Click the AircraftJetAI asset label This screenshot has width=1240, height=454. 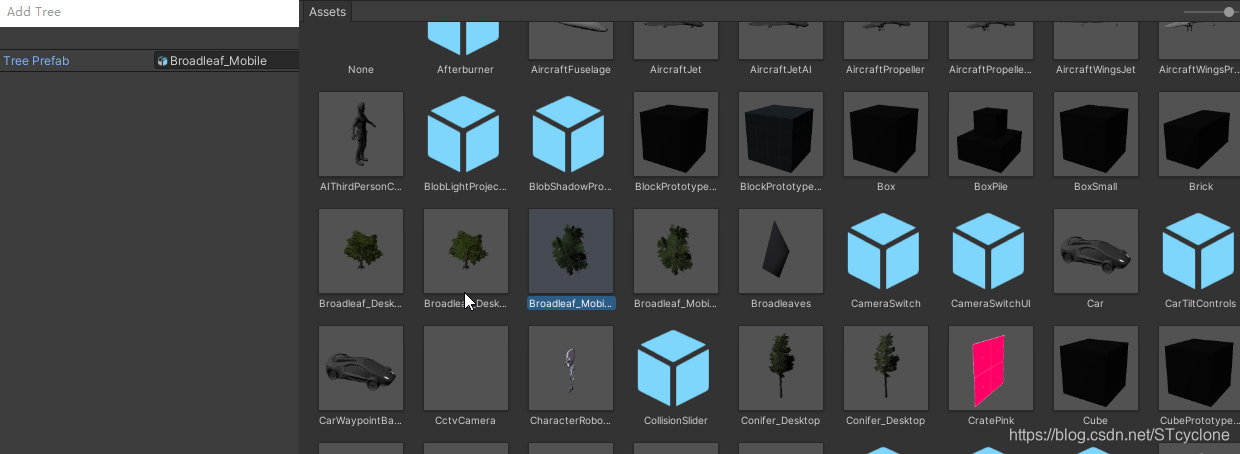click(x=780, y=70)
